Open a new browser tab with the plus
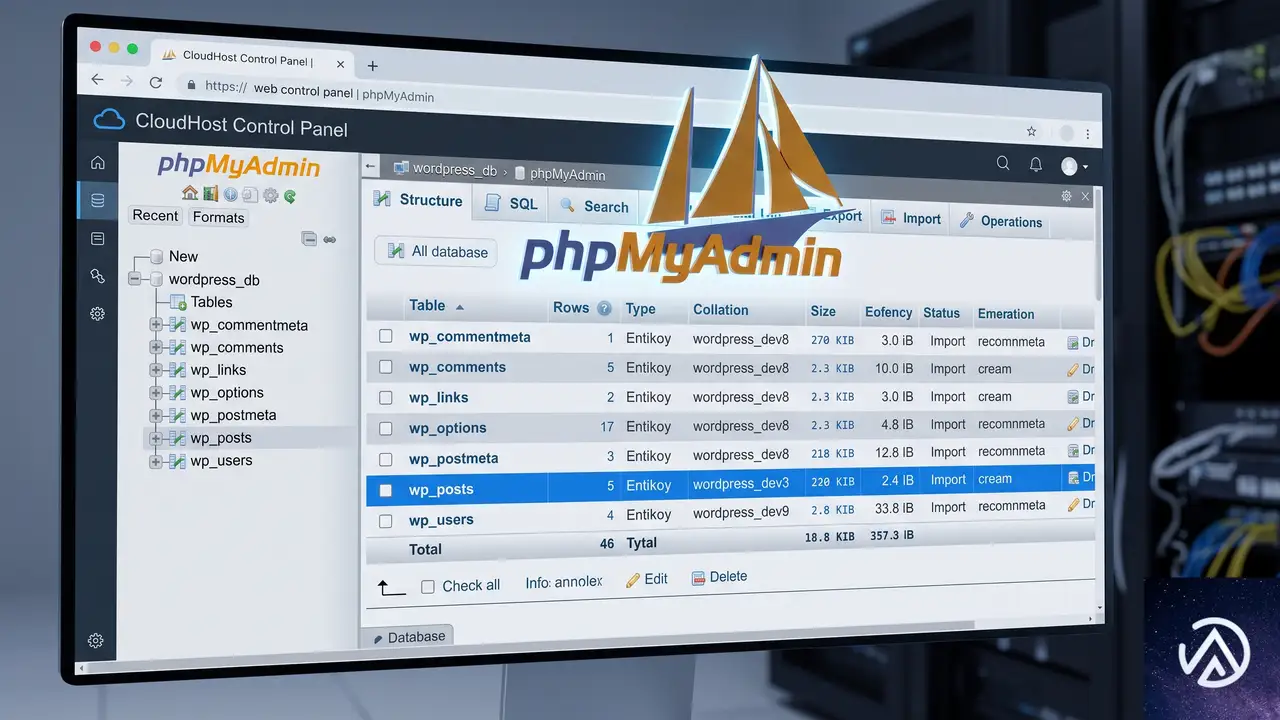Image resolution: width=1280 pixels, height=720 pixels. 373,66
